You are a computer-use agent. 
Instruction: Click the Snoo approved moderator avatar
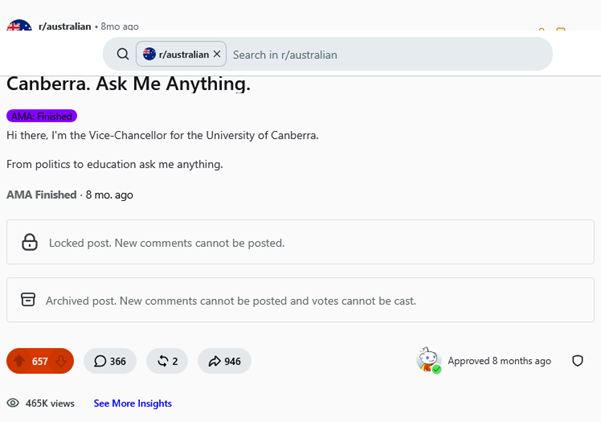pyautogui.click(x=429, y=360)
